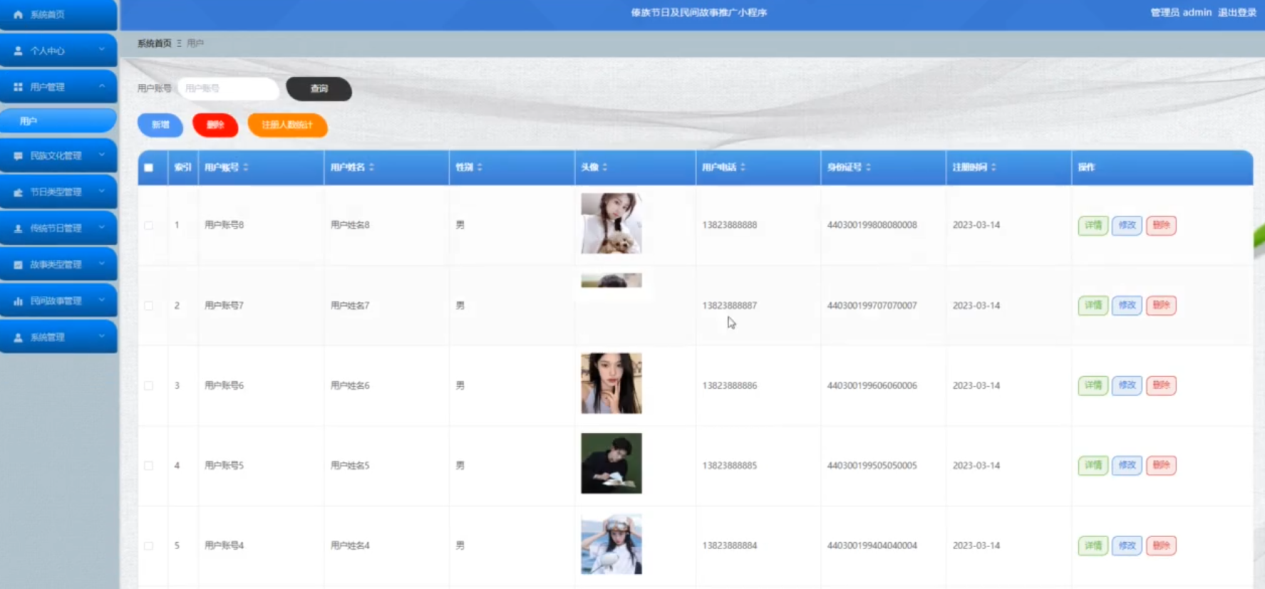
Task: Click 退出登录 in the top bar
Action: coord(1237,13)
